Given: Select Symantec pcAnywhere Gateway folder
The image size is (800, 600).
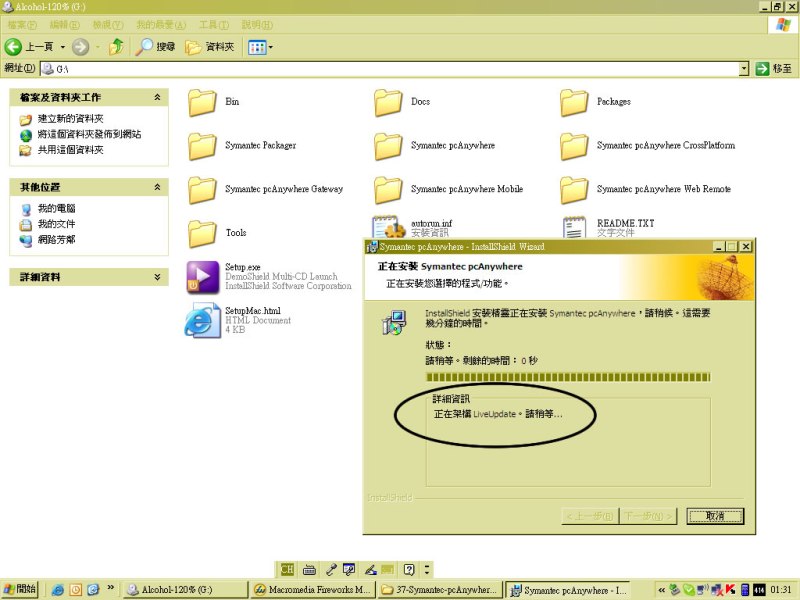Looking at the screenshot, I should tap(265, 189).
